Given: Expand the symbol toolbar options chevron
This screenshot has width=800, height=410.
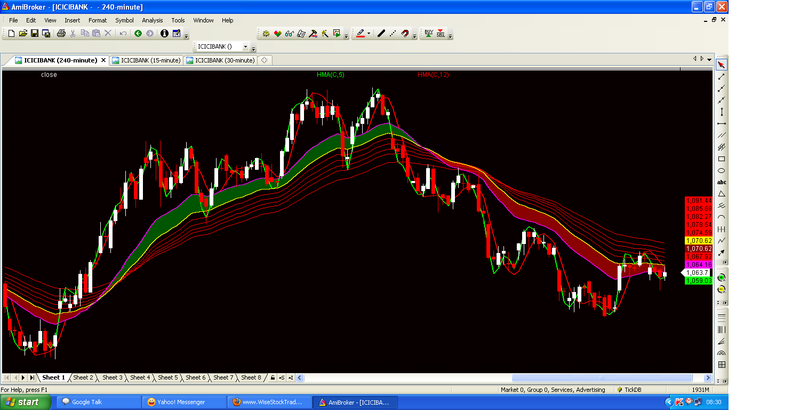Looking at the screenshot, I should pos(254,48).
